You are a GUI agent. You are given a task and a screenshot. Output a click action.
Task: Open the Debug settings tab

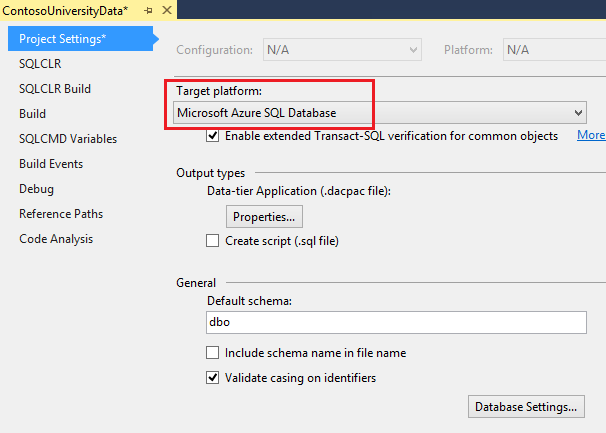(x=36, y=189)
